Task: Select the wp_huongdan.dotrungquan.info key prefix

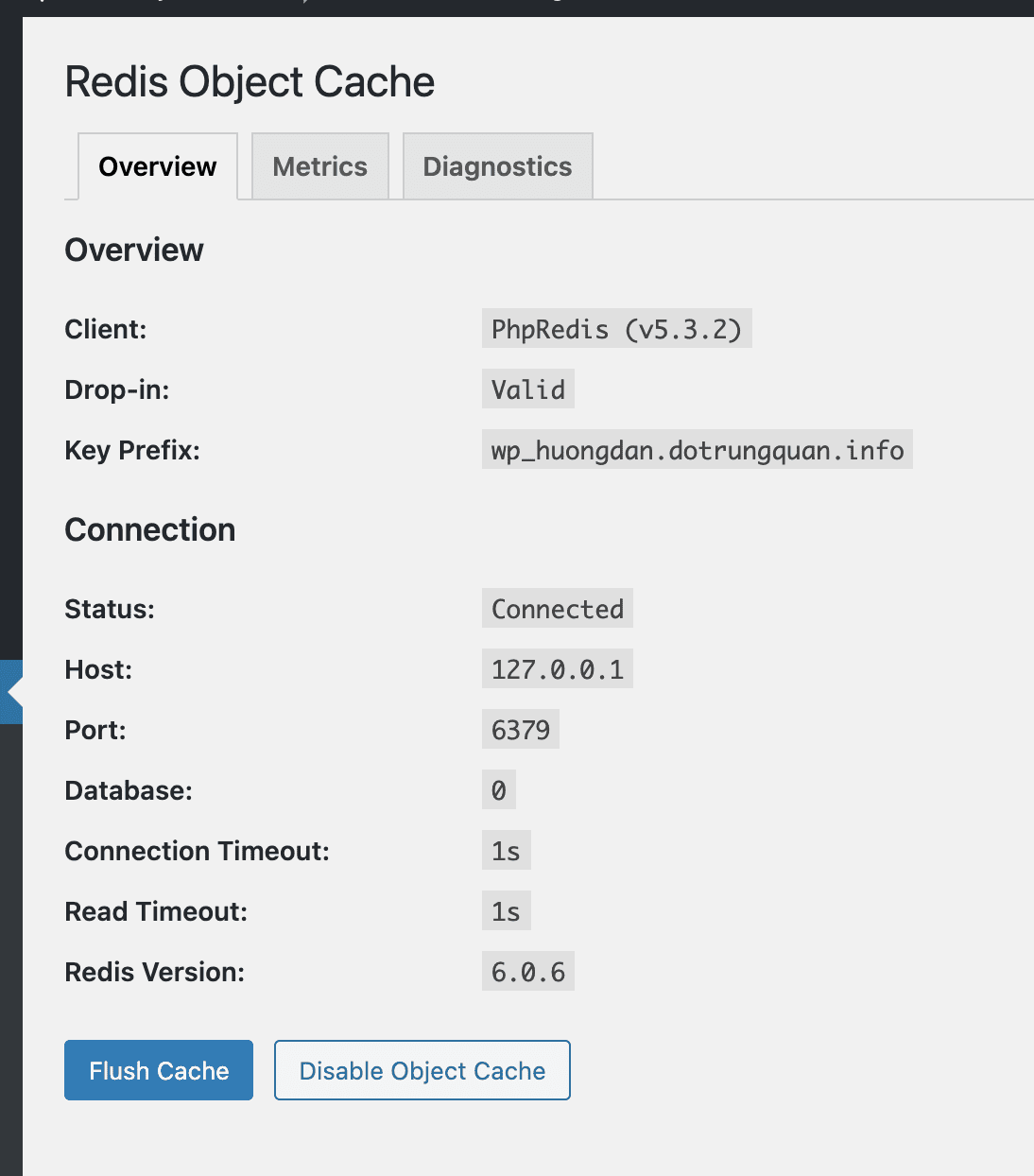Action: 697,450
